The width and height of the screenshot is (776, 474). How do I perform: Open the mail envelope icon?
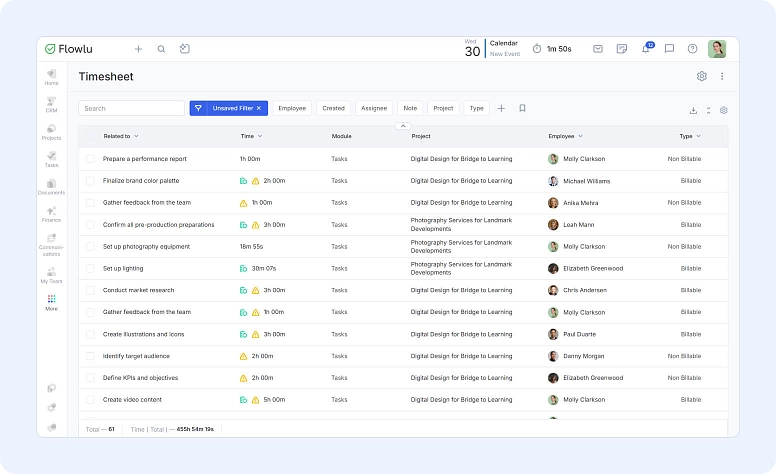[598, 48]
